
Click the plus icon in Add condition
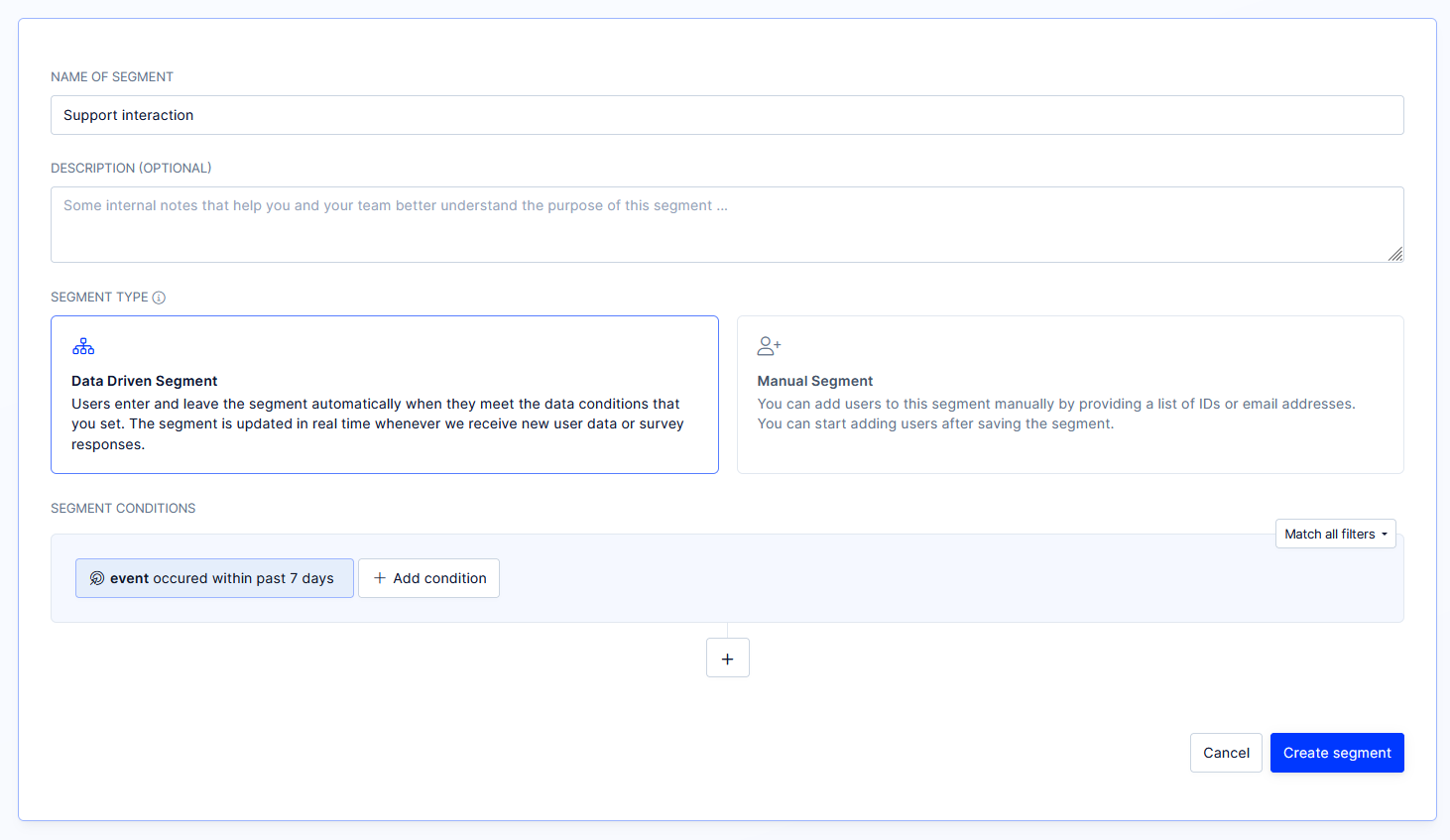coord(378,577)
